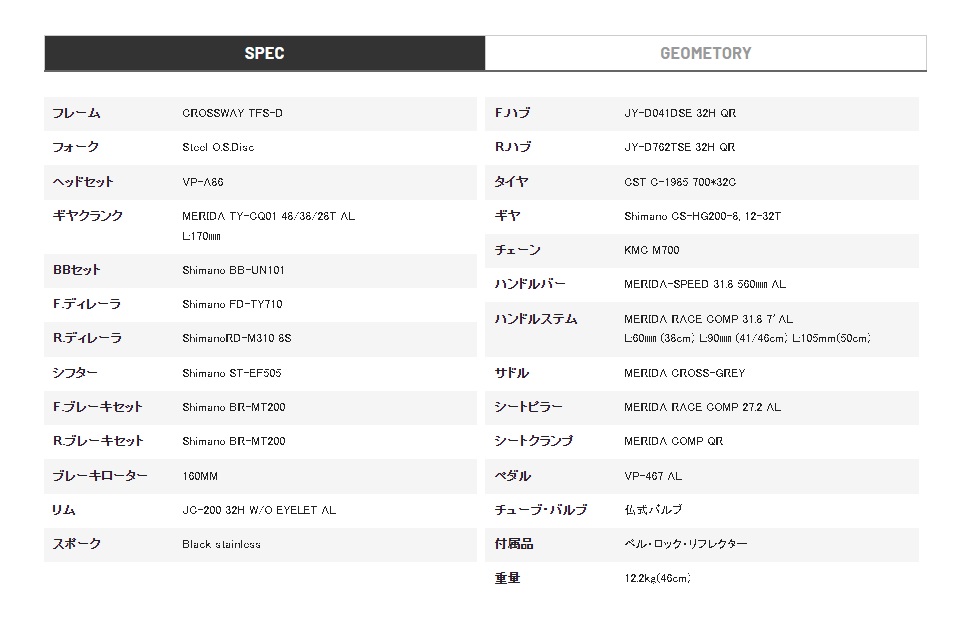Select tube valve value 仏式バルブ
The height and width of the screenshot is (635, 961).
pos(653,510)
